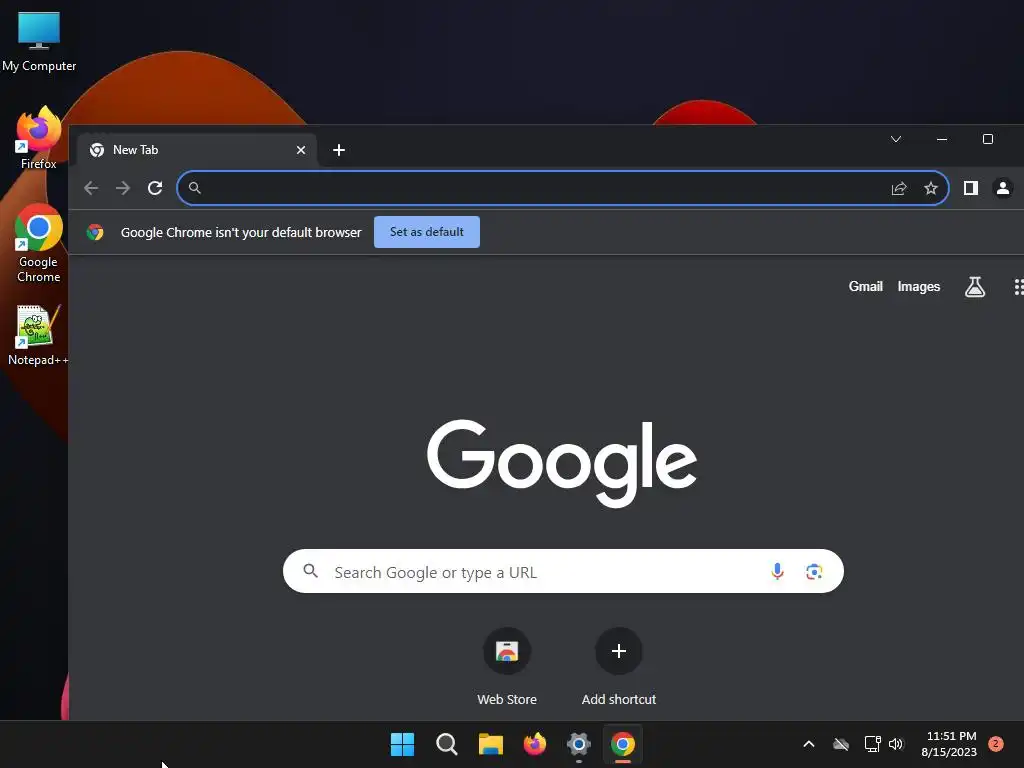Image resolution: width=1024 pixels, height=768 pixels.
Task: Open the Chrome side panel
Action: (x=970, y=188)
